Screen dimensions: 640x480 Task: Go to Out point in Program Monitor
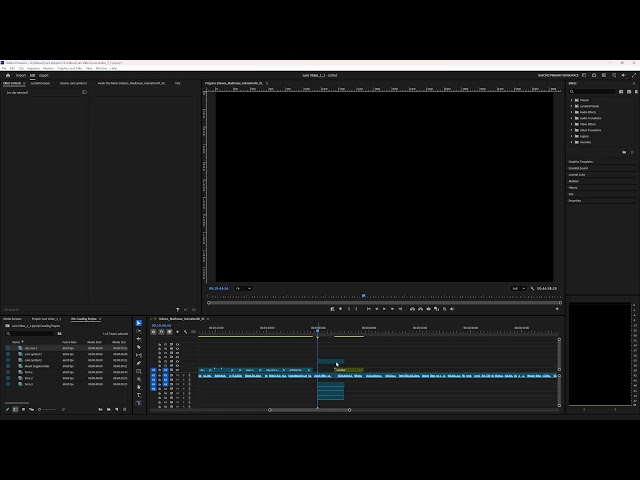400,309
